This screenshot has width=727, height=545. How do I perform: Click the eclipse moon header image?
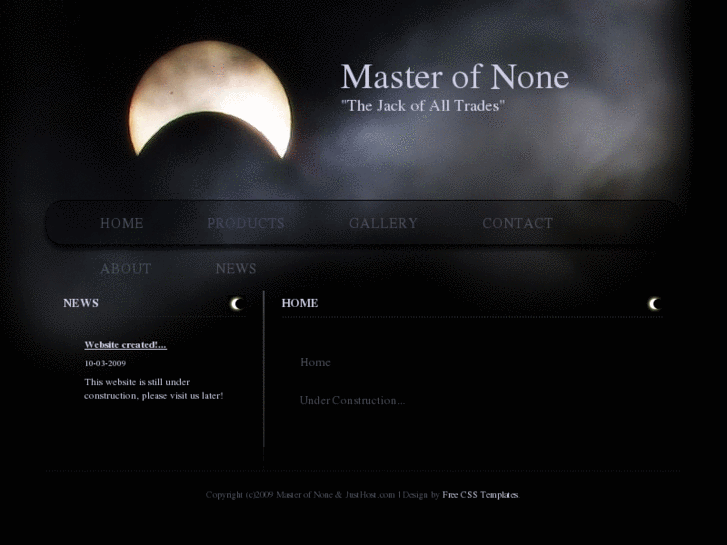pos(211,102)
